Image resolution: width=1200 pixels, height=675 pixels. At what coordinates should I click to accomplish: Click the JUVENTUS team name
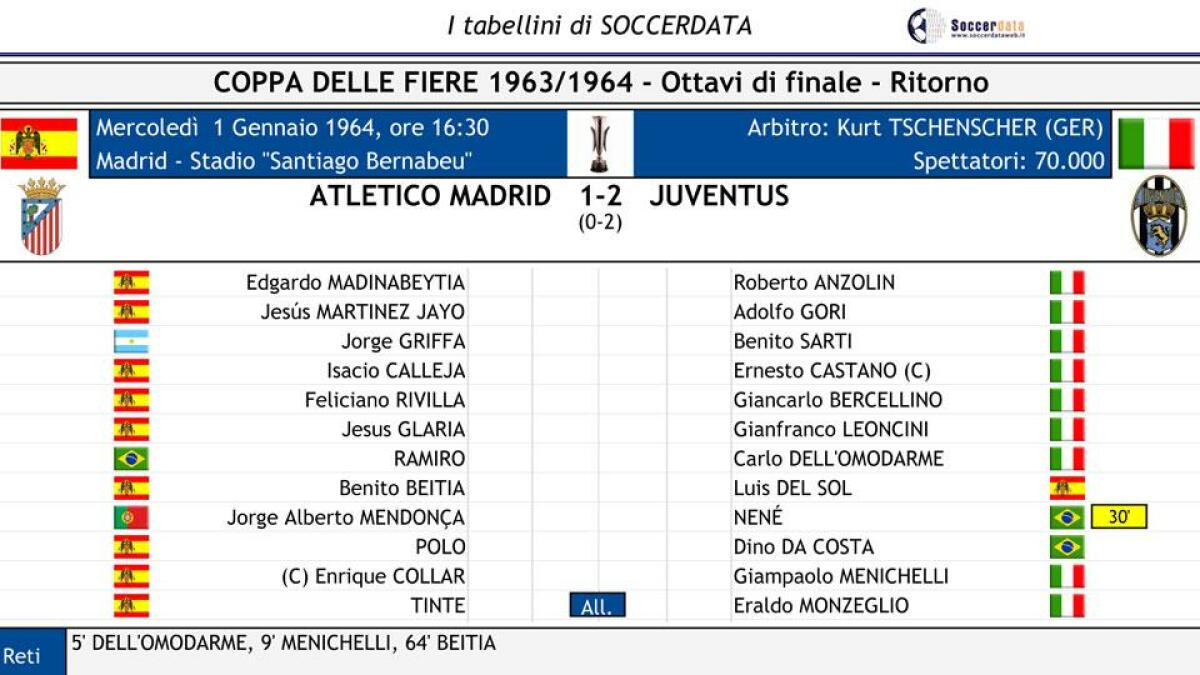click(719, 197)
